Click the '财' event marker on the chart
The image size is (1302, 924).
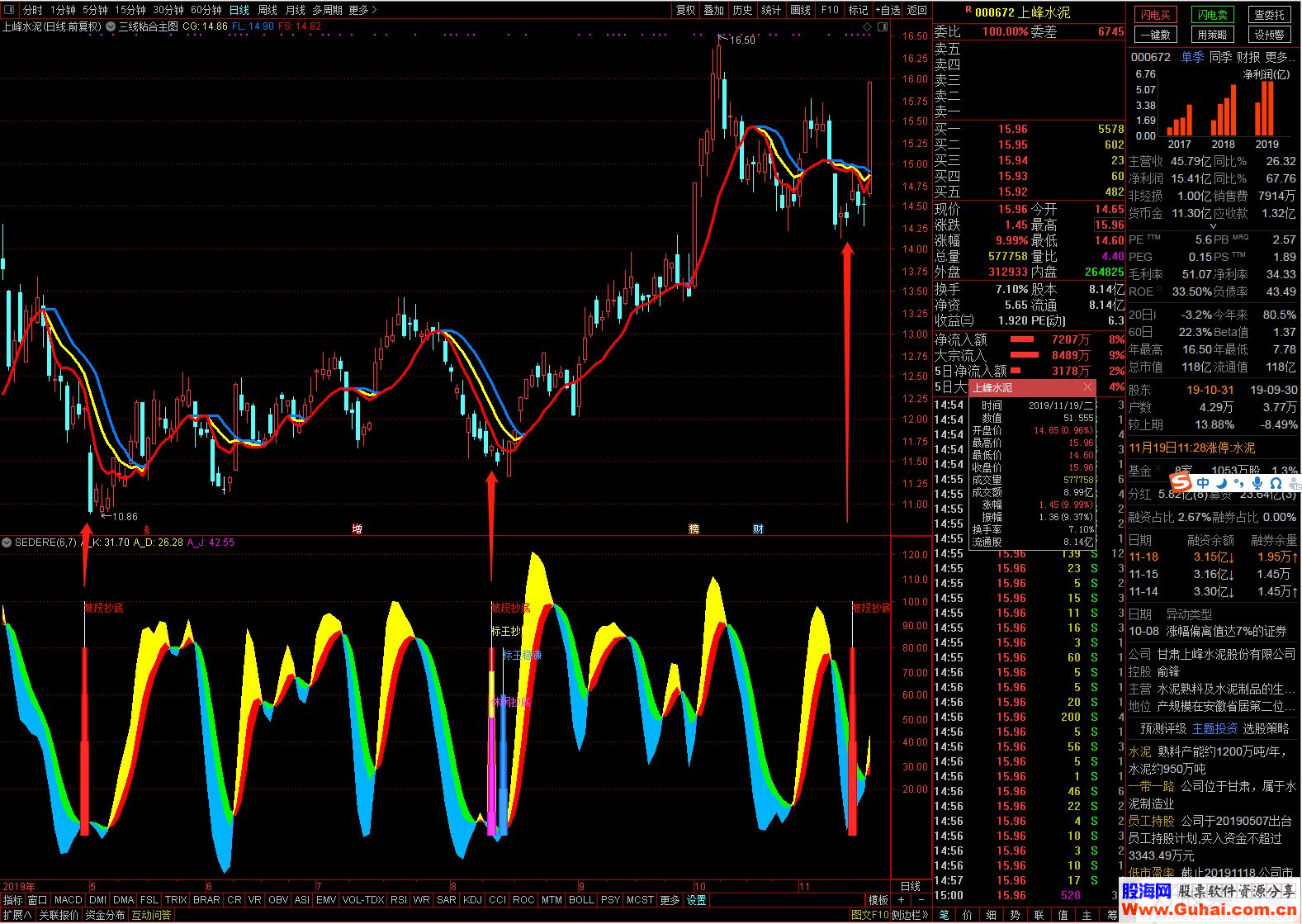[x=758, y=528]
